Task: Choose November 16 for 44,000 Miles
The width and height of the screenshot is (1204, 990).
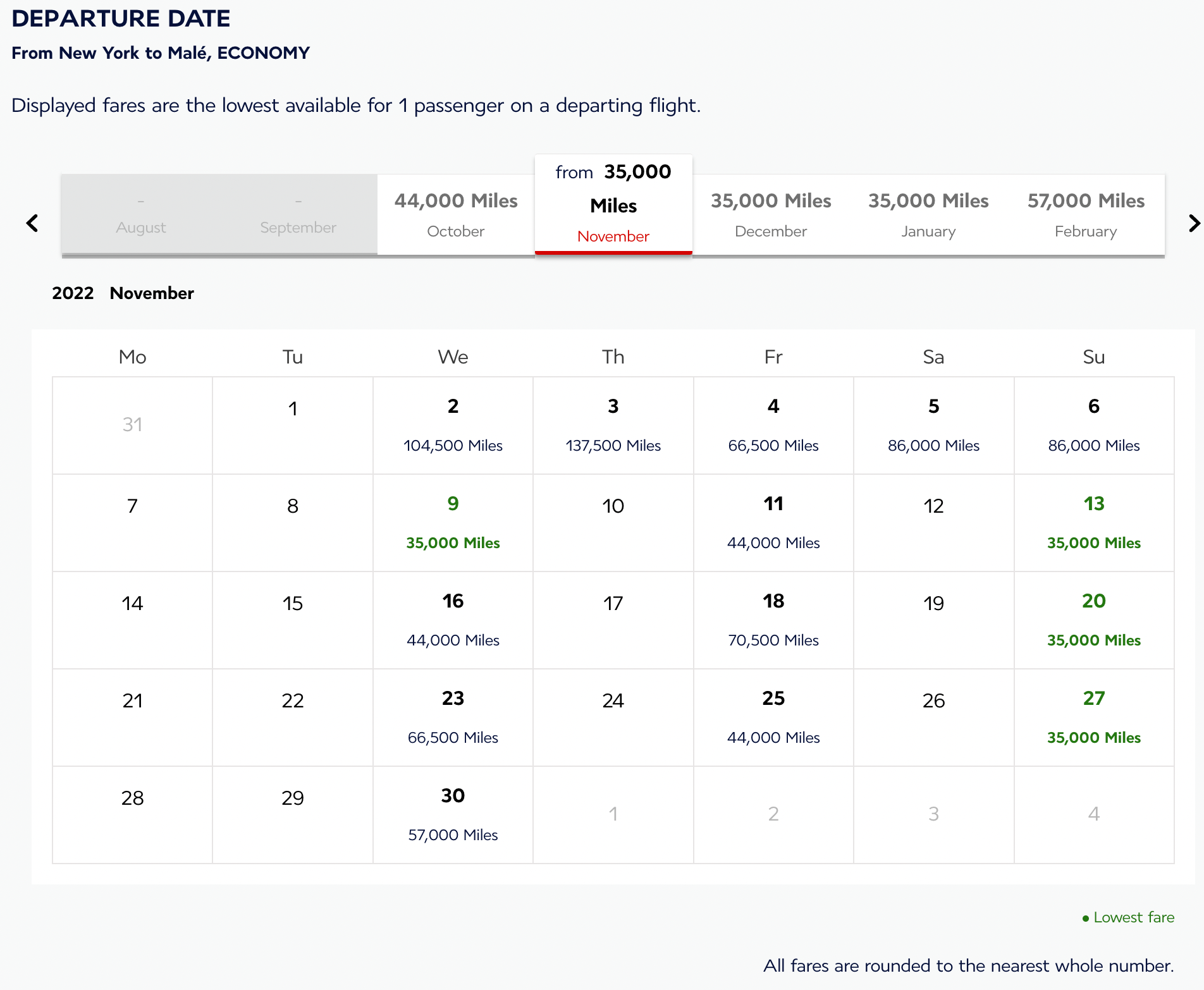Action: 453,620
